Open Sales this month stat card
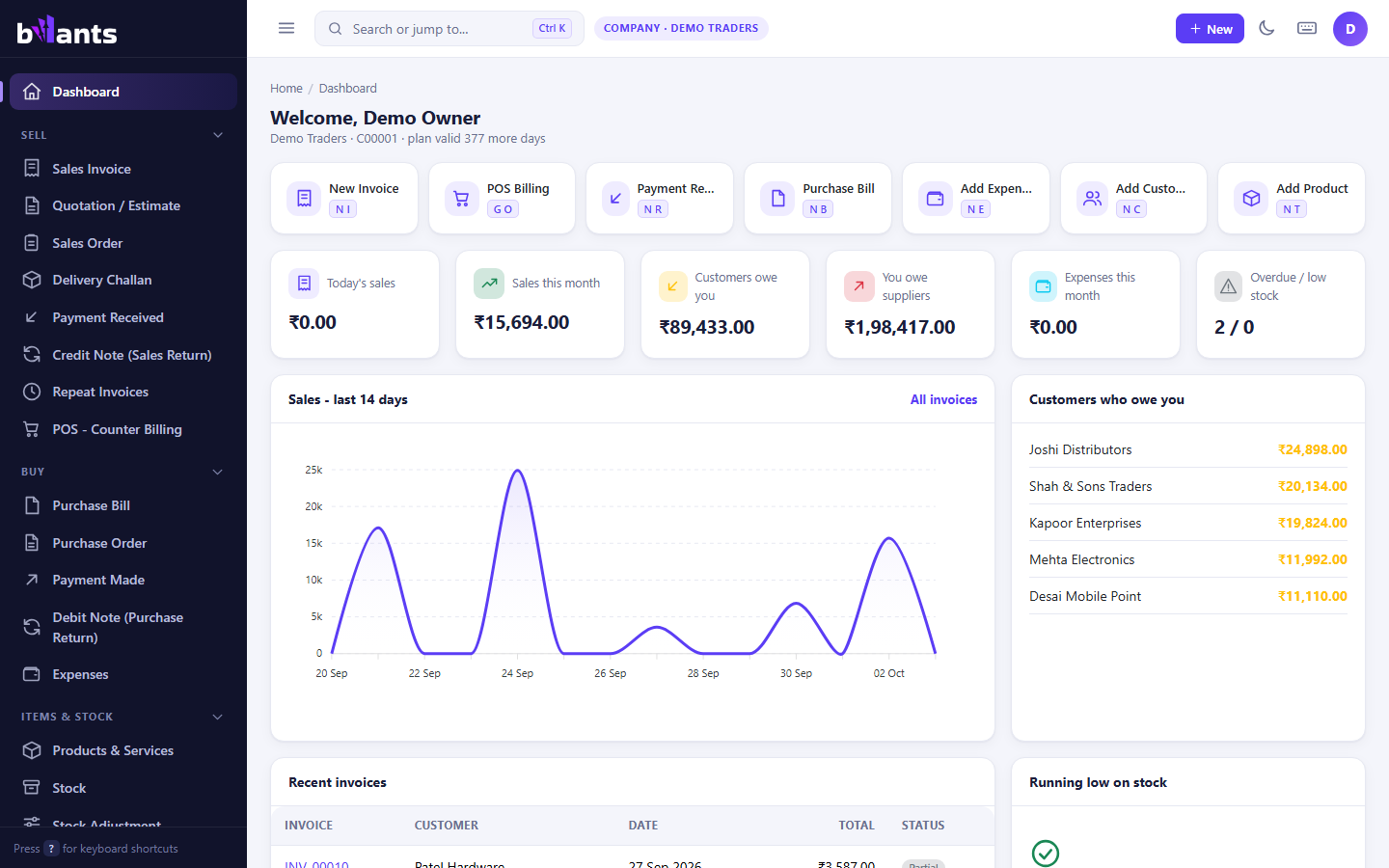 (x=540, y=305)
